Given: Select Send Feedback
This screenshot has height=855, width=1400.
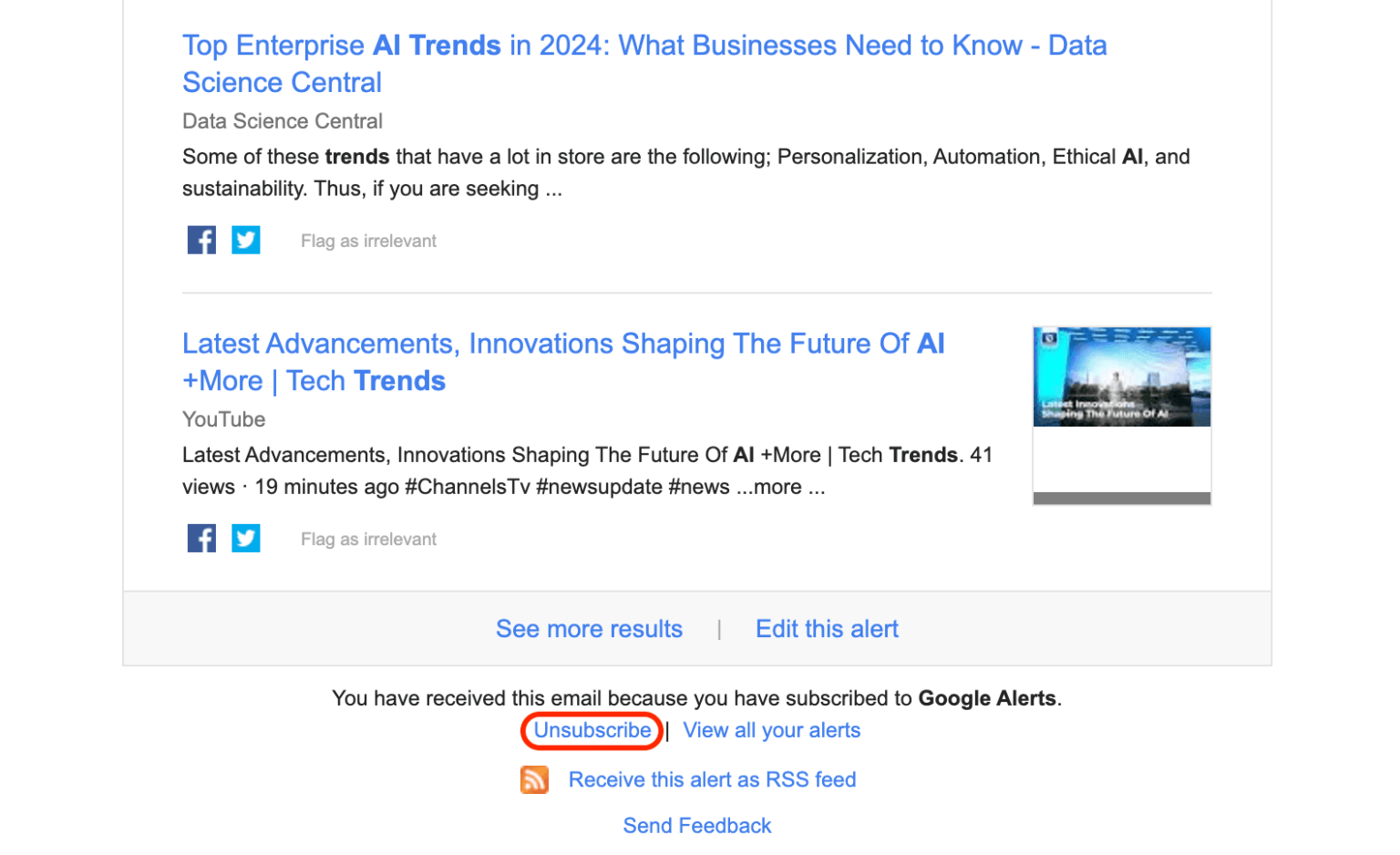Looking at the screenshot, I should 696,825.
